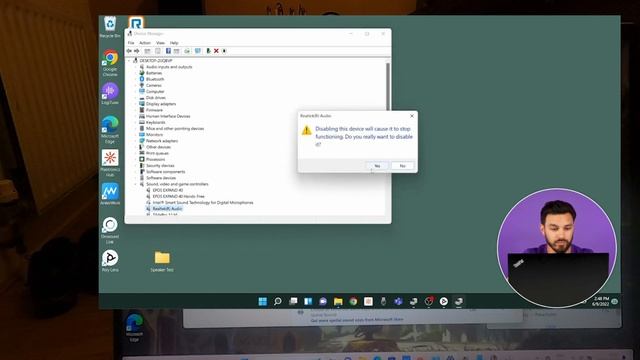Screen dimensions: 640x360
Task: Click Yes to disable Realtek Audio
Action: pyautogui.click(x=377, y=166)
